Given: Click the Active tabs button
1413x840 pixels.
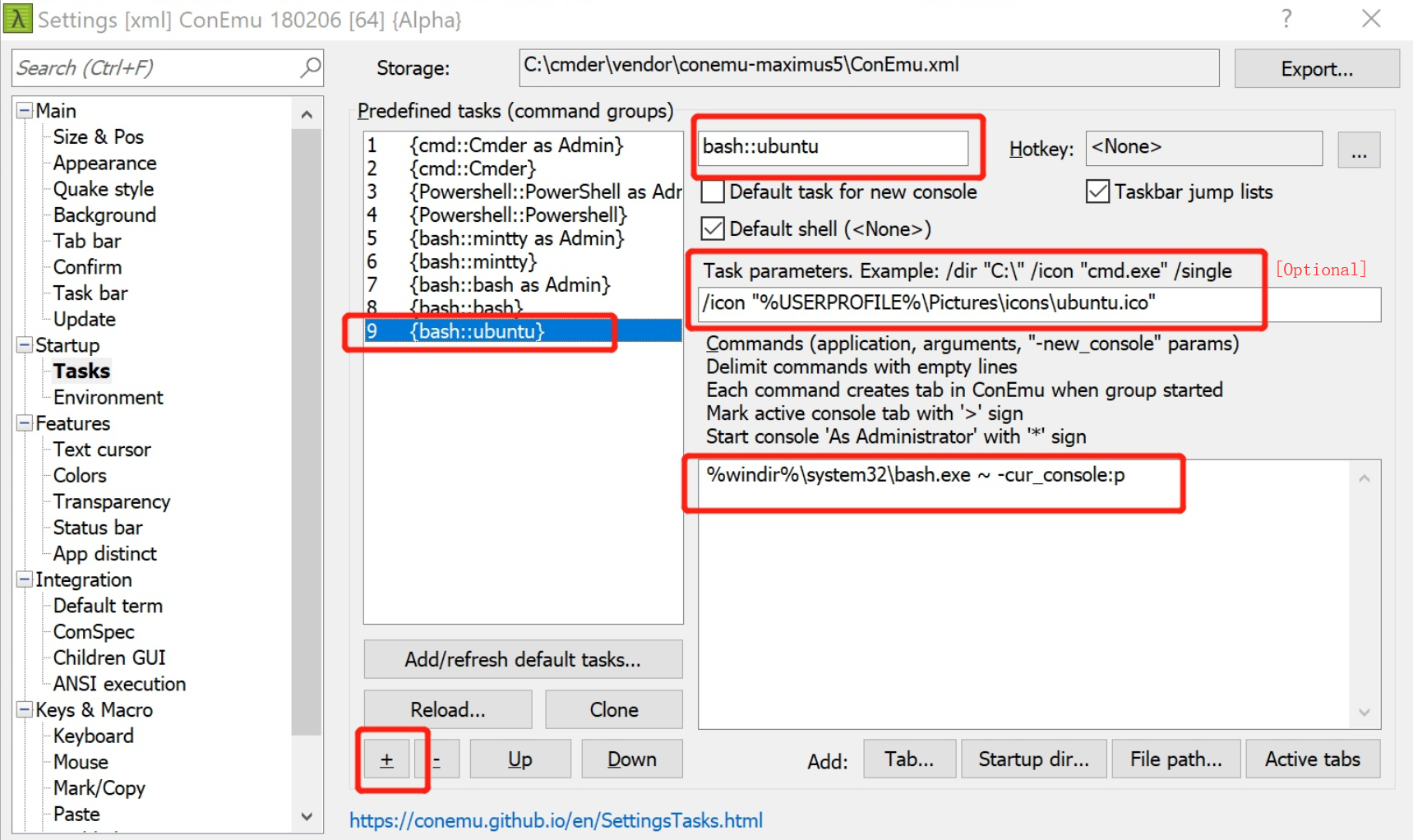Looking at the screenshot, I should point(1313,759).
